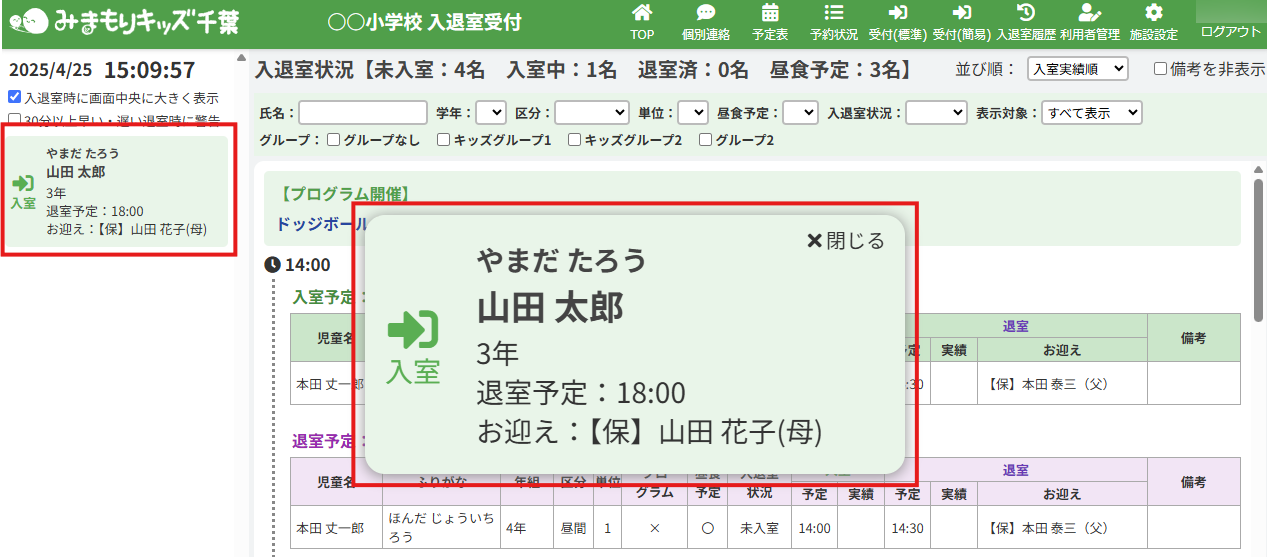The width and height of the screenshot is (1267, 557).
Task: Expand the 表示対象 dropdown
Action: coord(1091,113)
